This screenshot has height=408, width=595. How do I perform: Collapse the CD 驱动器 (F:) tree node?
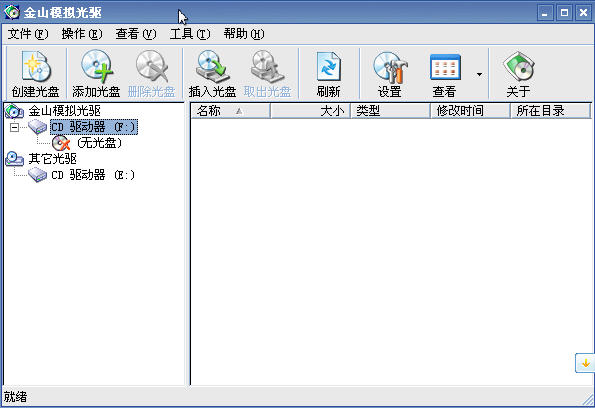[14, 127]
